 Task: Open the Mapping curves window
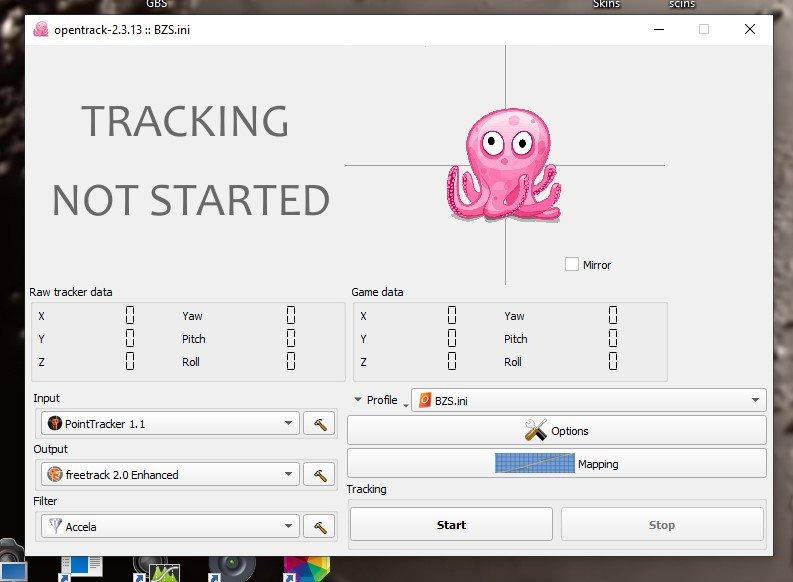point(557,464)
